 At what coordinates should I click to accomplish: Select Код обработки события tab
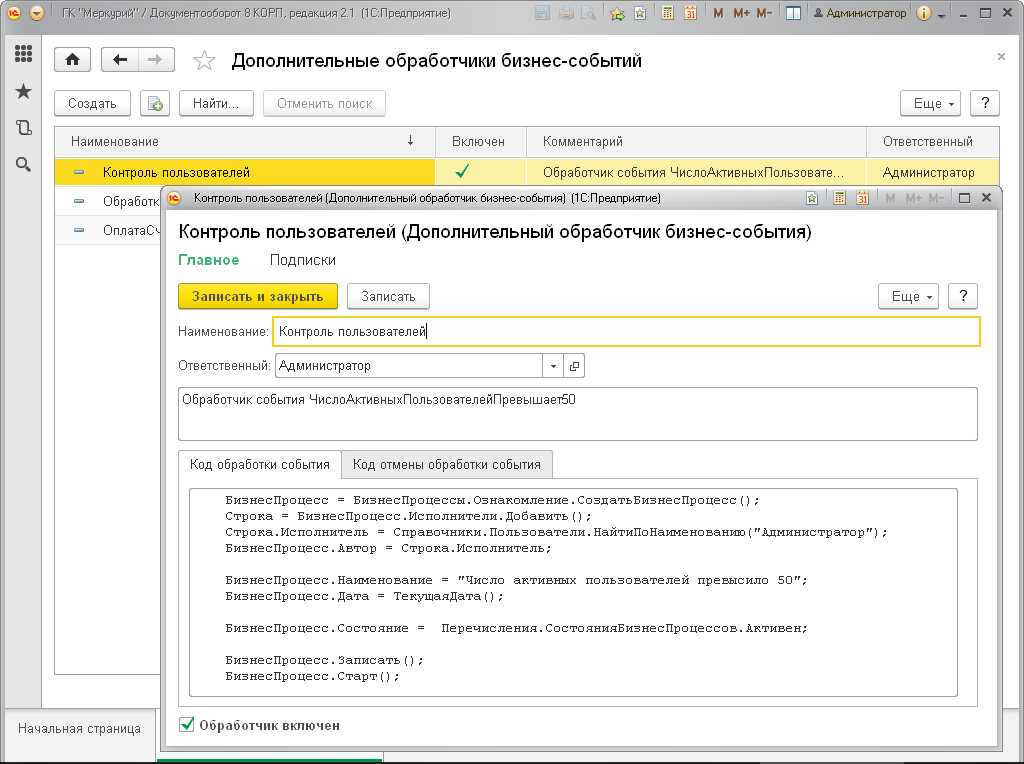point(259,464)
